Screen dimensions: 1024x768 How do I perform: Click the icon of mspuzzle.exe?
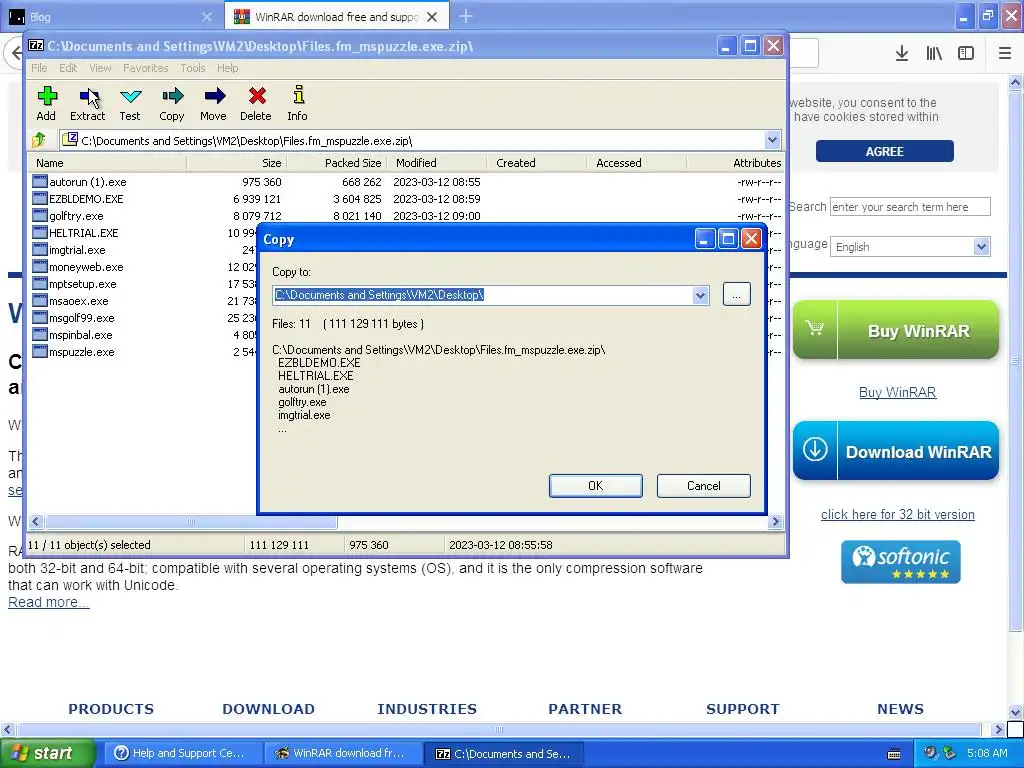40,351
